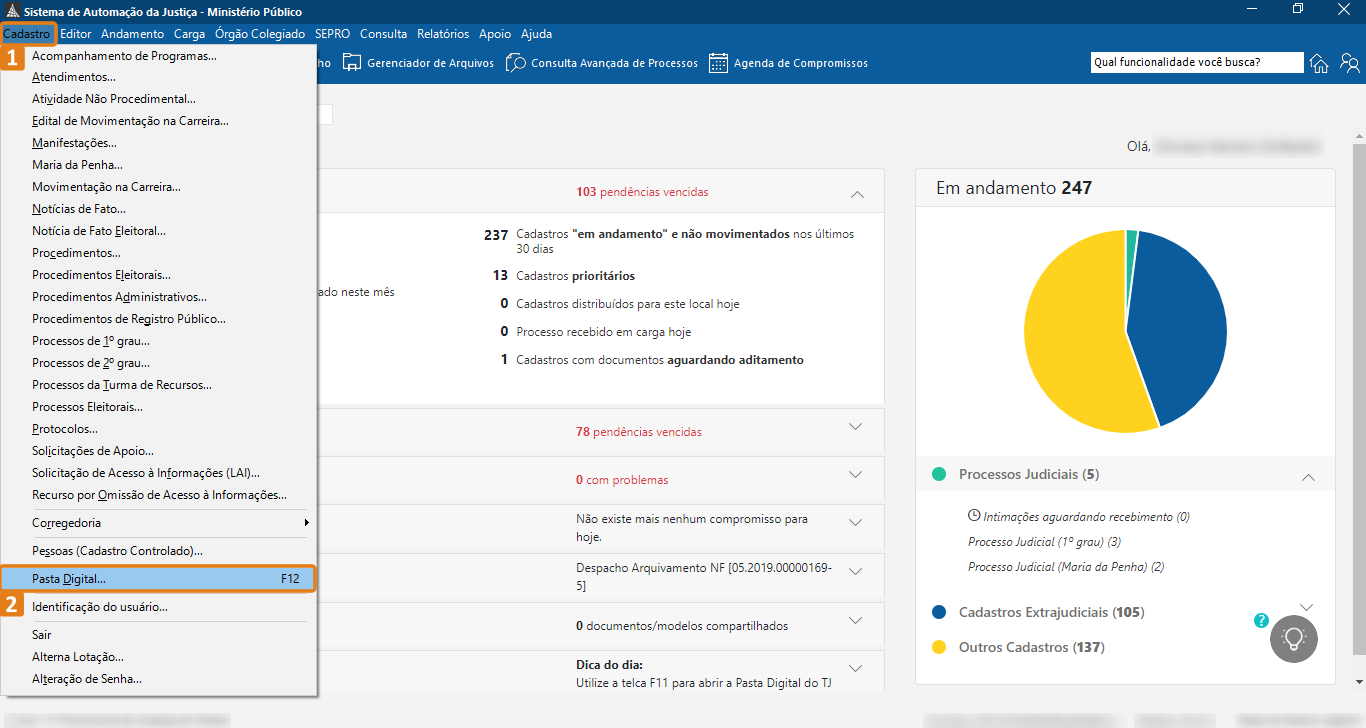Open the Apoio menu
Viewport: 1366px width, 728px height.
(x=495, y=34)
